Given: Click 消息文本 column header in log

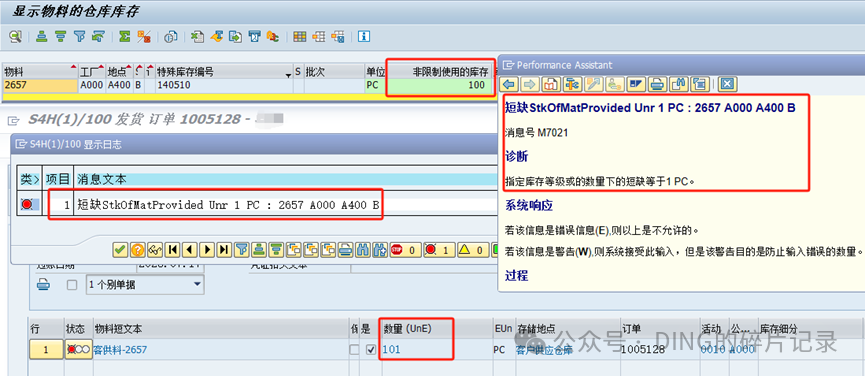Looking at the screenshot, I should 285,179.
